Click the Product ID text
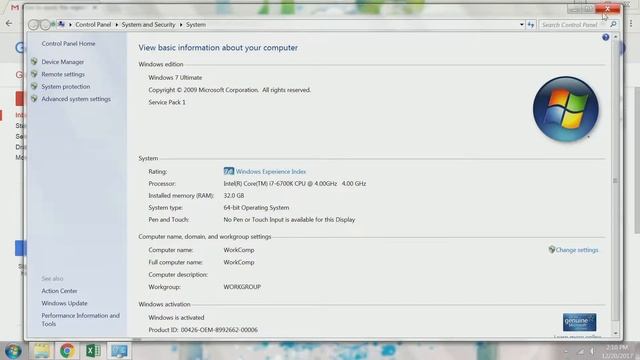This screenshot has width=640, height=360. (x=203, y=330)
